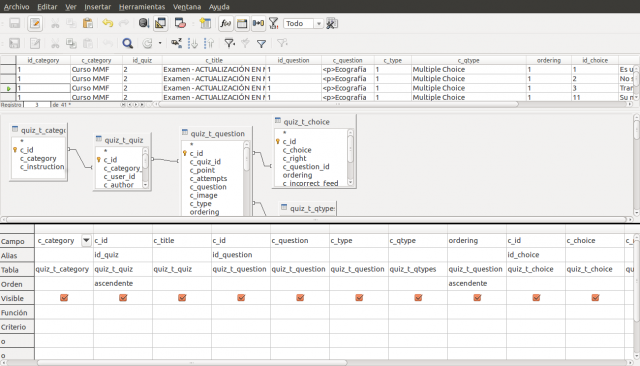The height and width of the screenshot is (366, 640).
Task: Click the Standard Filter blue funnel icon
Action: [261, 43]
